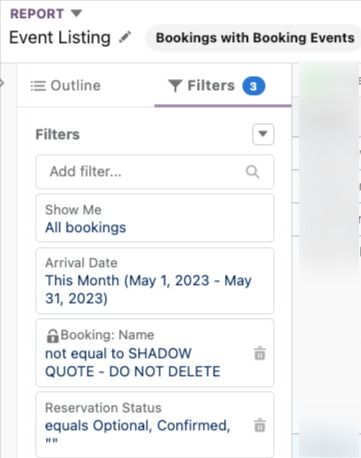This screenshot has height=458, width=361.
Task: Click the Add filter input field
Action: [x=155, y=172]
